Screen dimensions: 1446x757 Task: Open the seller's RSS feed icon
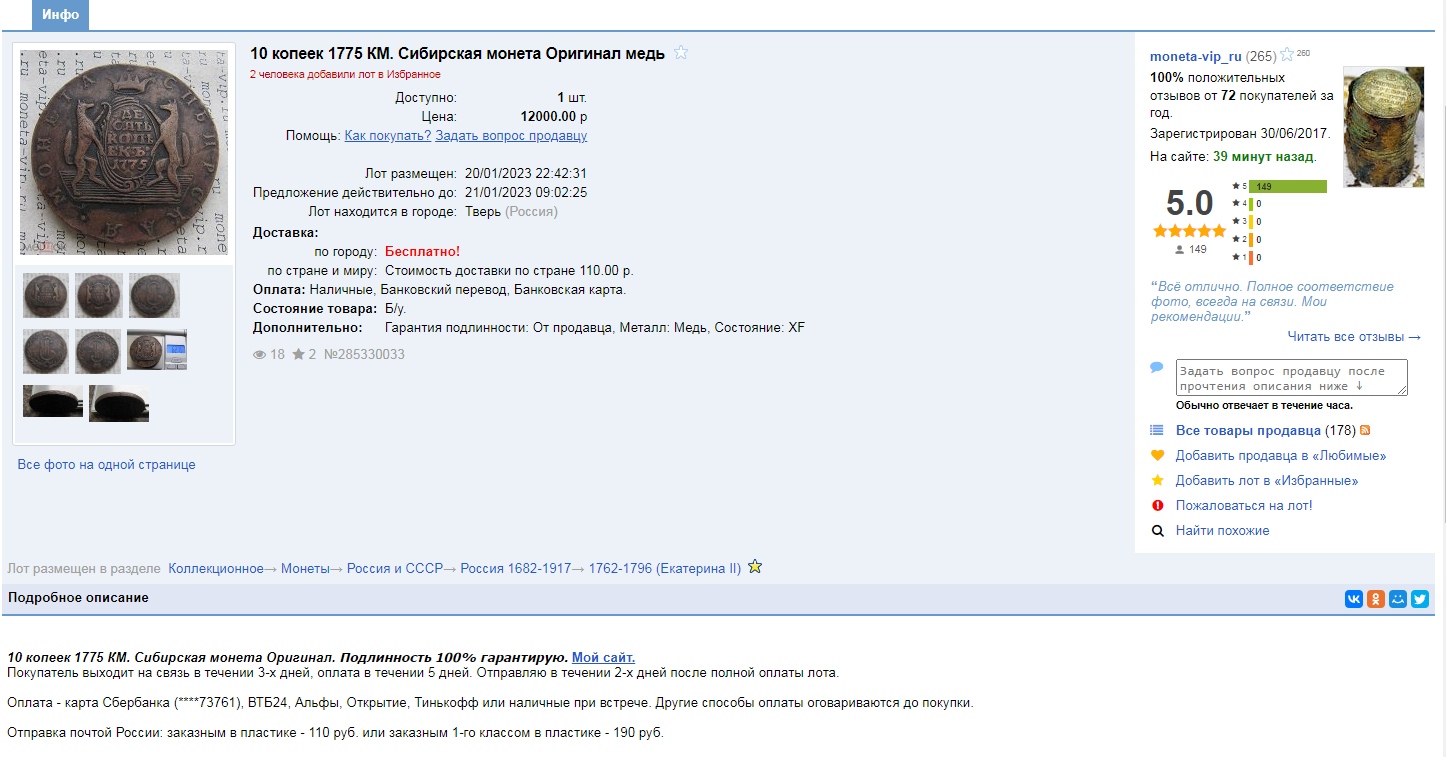point(1365,430)
